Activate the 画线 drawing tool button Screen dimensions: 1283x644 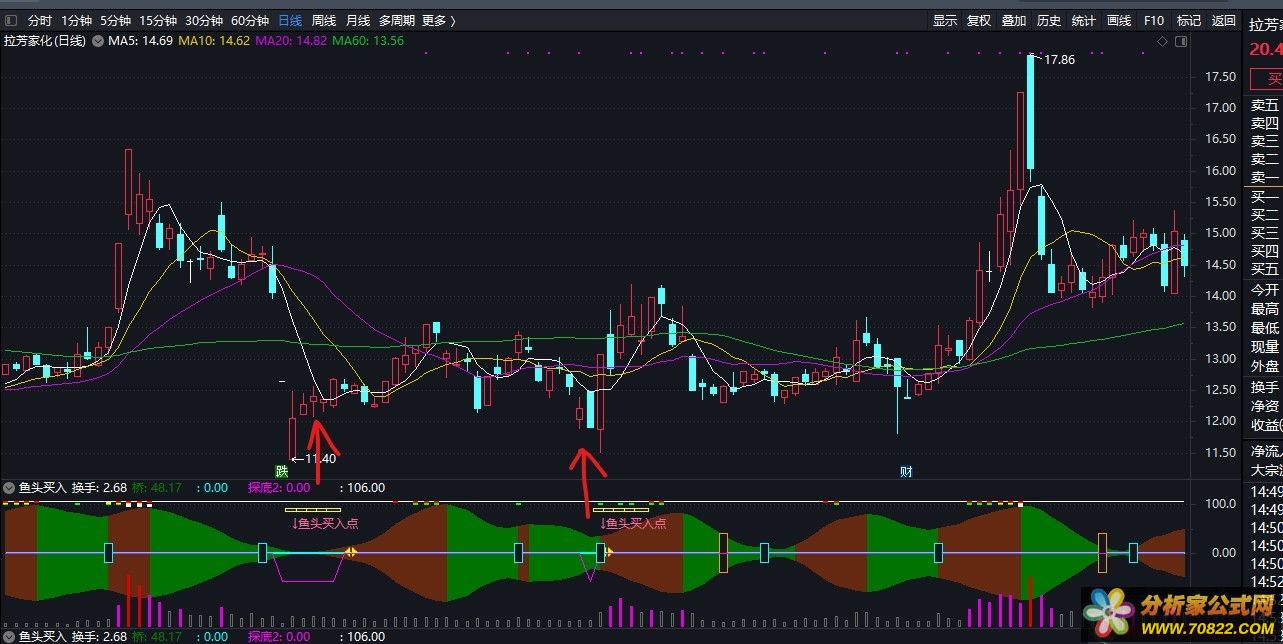click(1119, 20)
